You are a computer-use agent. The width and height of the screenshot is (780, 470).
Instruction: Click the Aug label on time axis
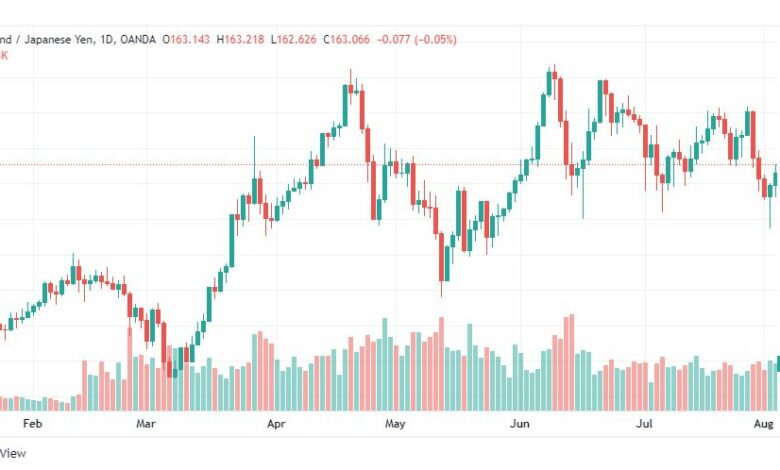[764, 424]
